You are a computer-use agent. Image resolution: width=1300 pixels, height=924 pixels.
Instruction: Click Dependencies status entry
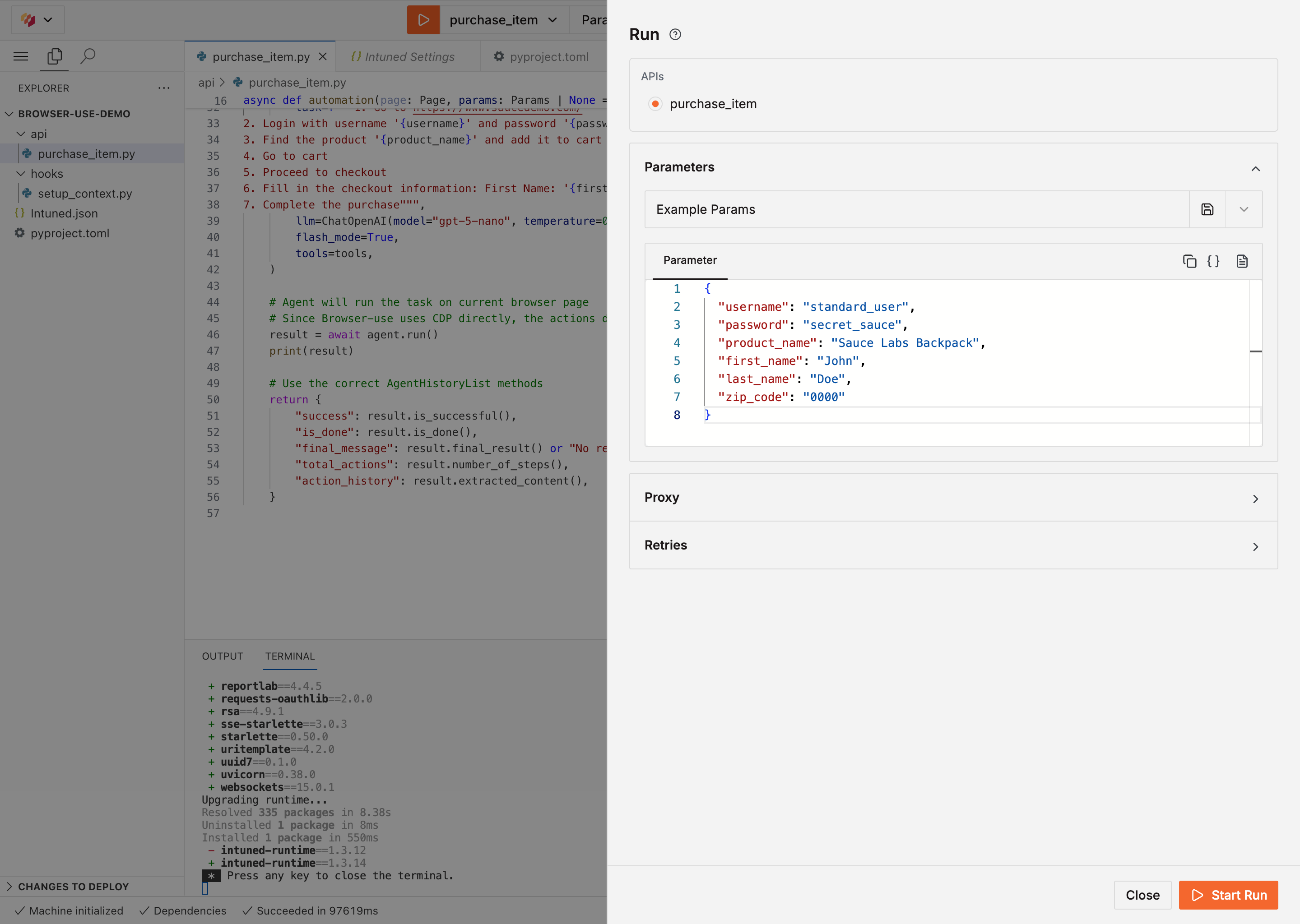click(x=183, y=911)
